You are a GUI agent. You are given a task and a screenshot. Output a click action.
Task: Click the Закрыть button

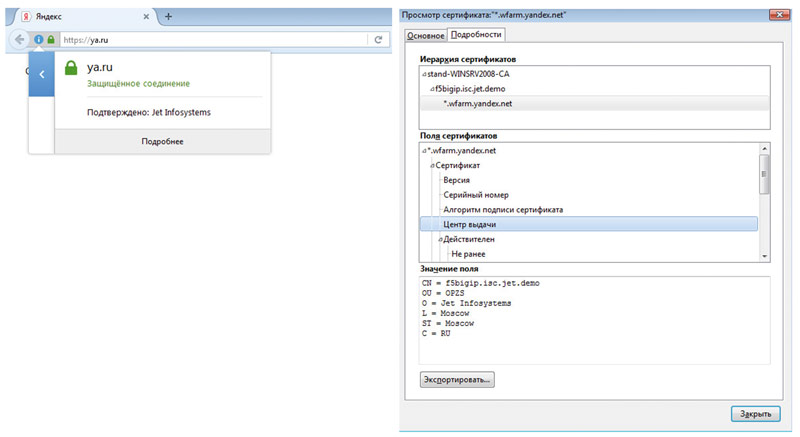coord(756,414)
